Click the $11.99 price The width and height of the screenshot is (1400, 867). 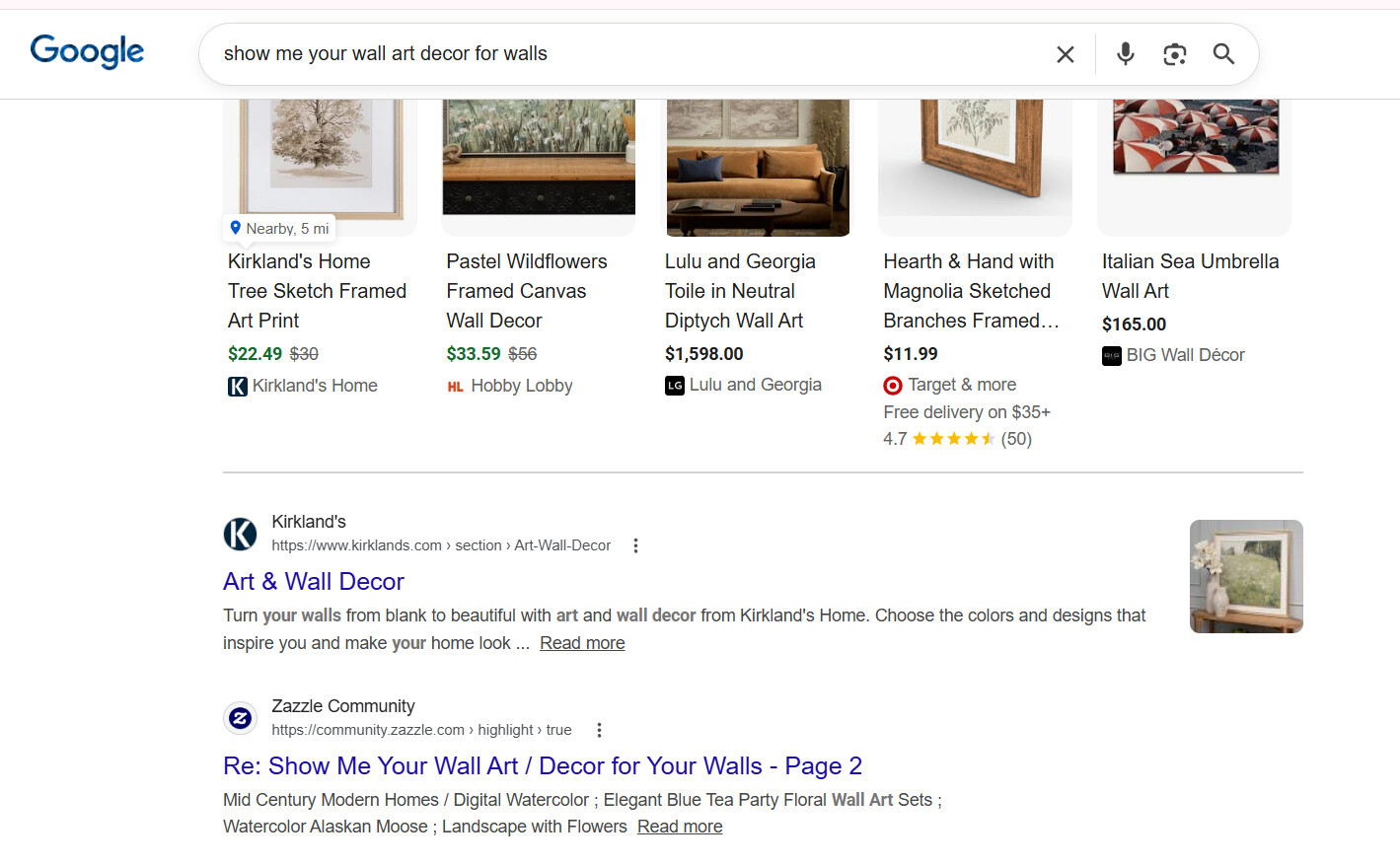911,354
